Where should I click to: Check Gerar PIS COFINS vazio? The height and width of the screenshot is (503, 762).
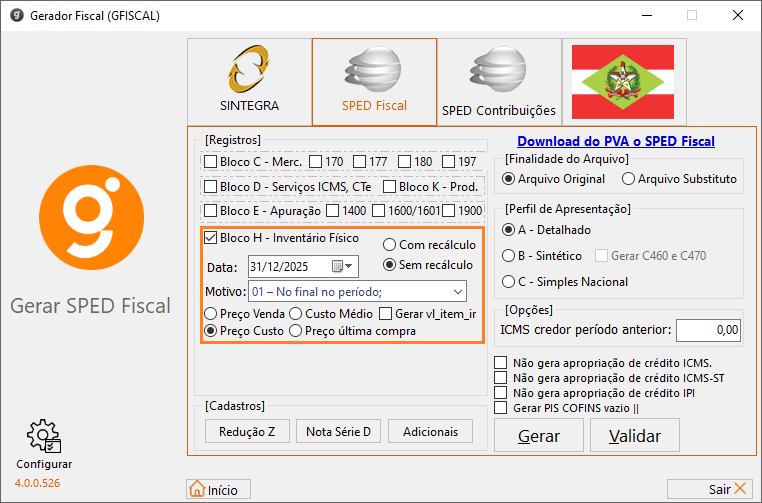[501, 408]
